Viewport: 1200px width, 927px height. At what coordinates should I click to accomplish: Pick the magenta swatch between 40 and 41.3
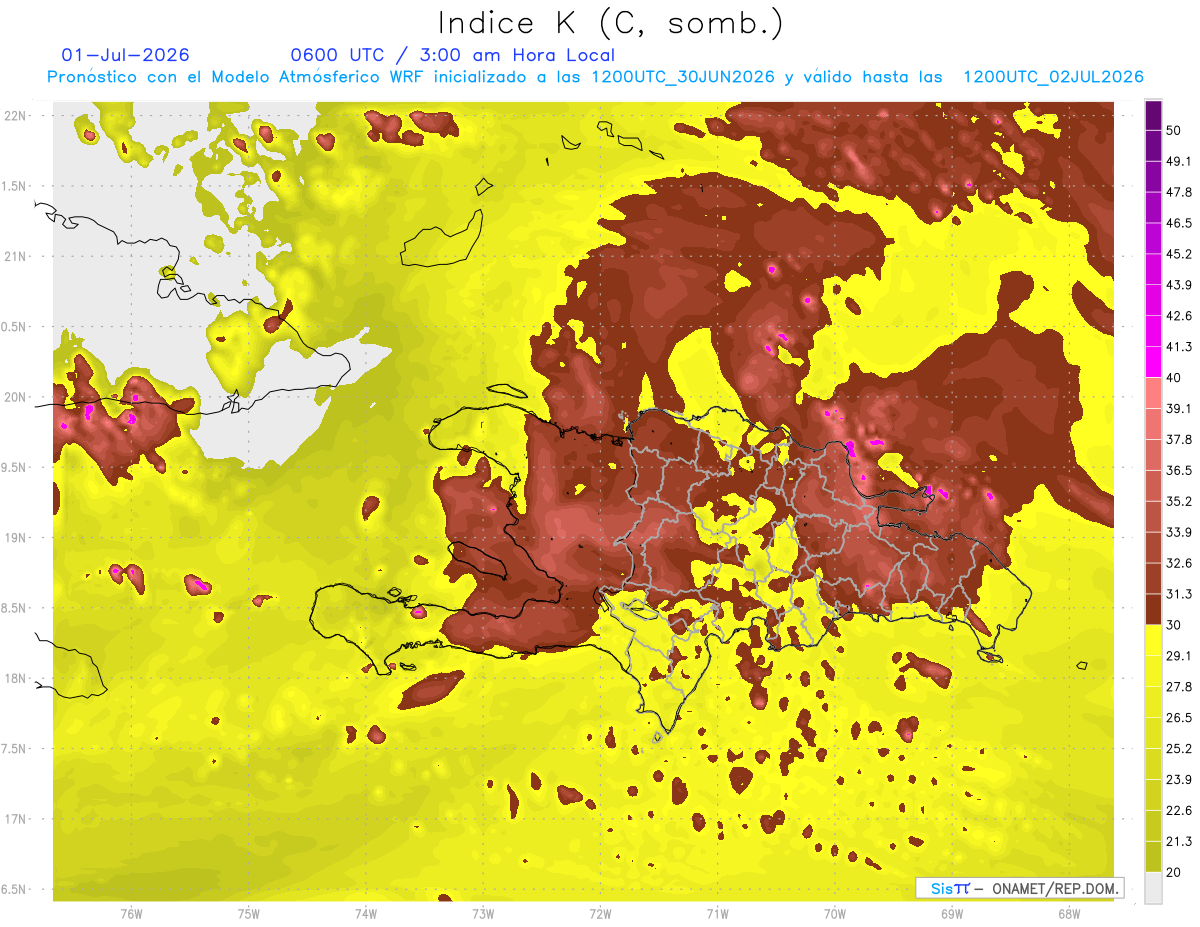click(x=1153, y=362)
